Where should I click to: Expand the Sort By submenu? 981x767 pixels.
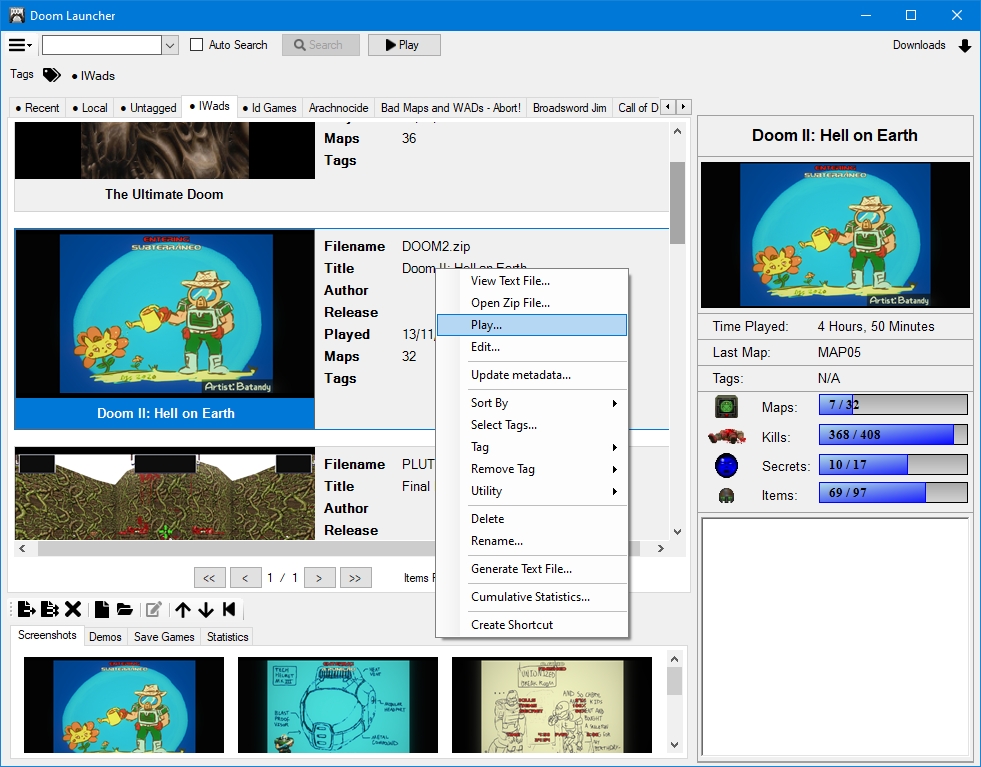tap(531, 403)
